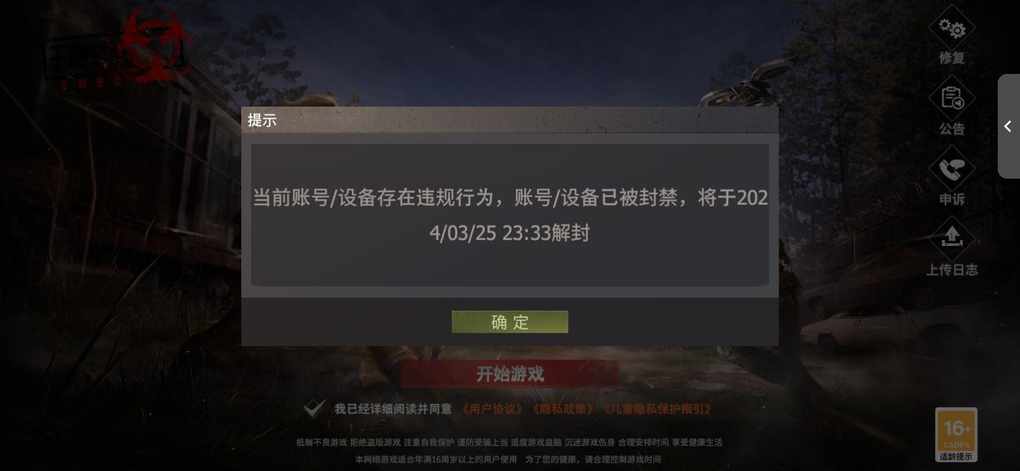Confirm the dialog with 确定 button
Image resolution: width=1020 pixels, height=471 pixels.
[x=510, y=322]
